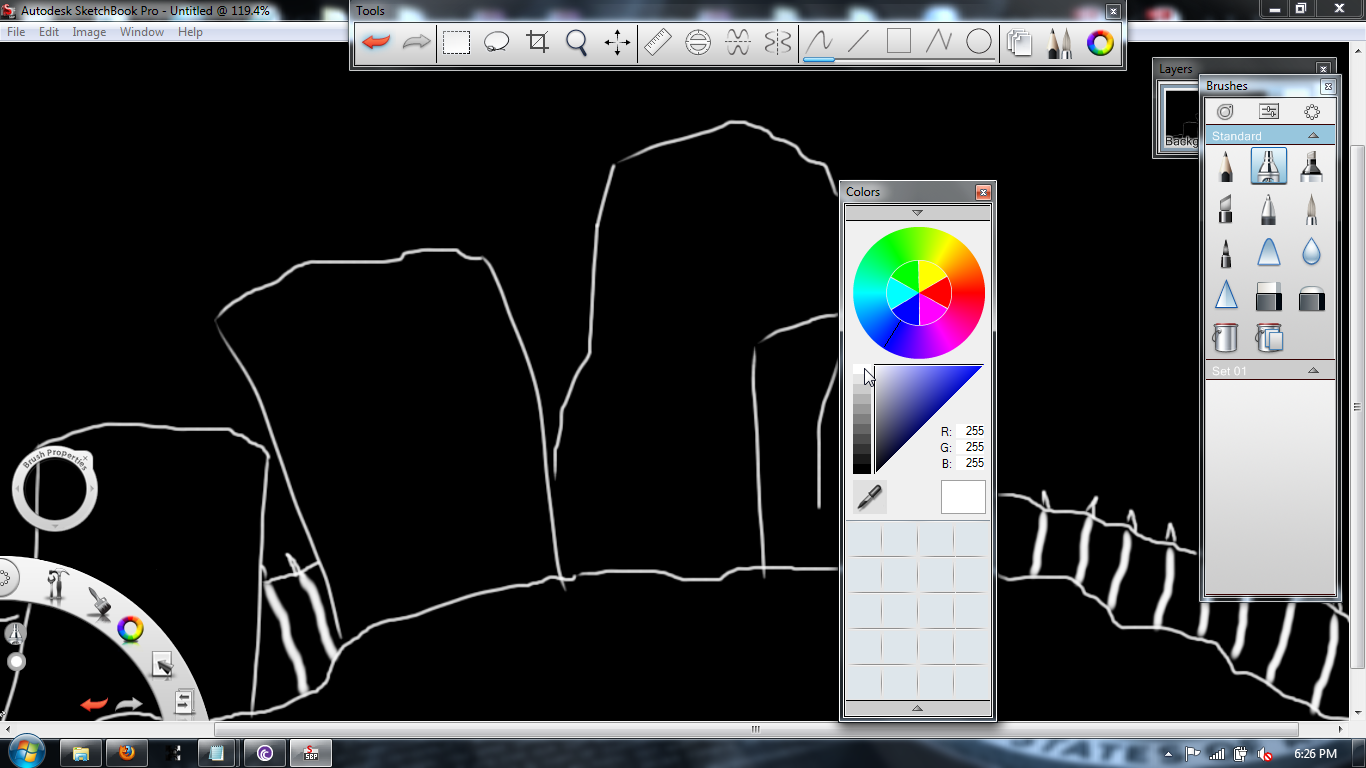Open the Help menu
The image size is (1366, 768).
click(190, 32)
